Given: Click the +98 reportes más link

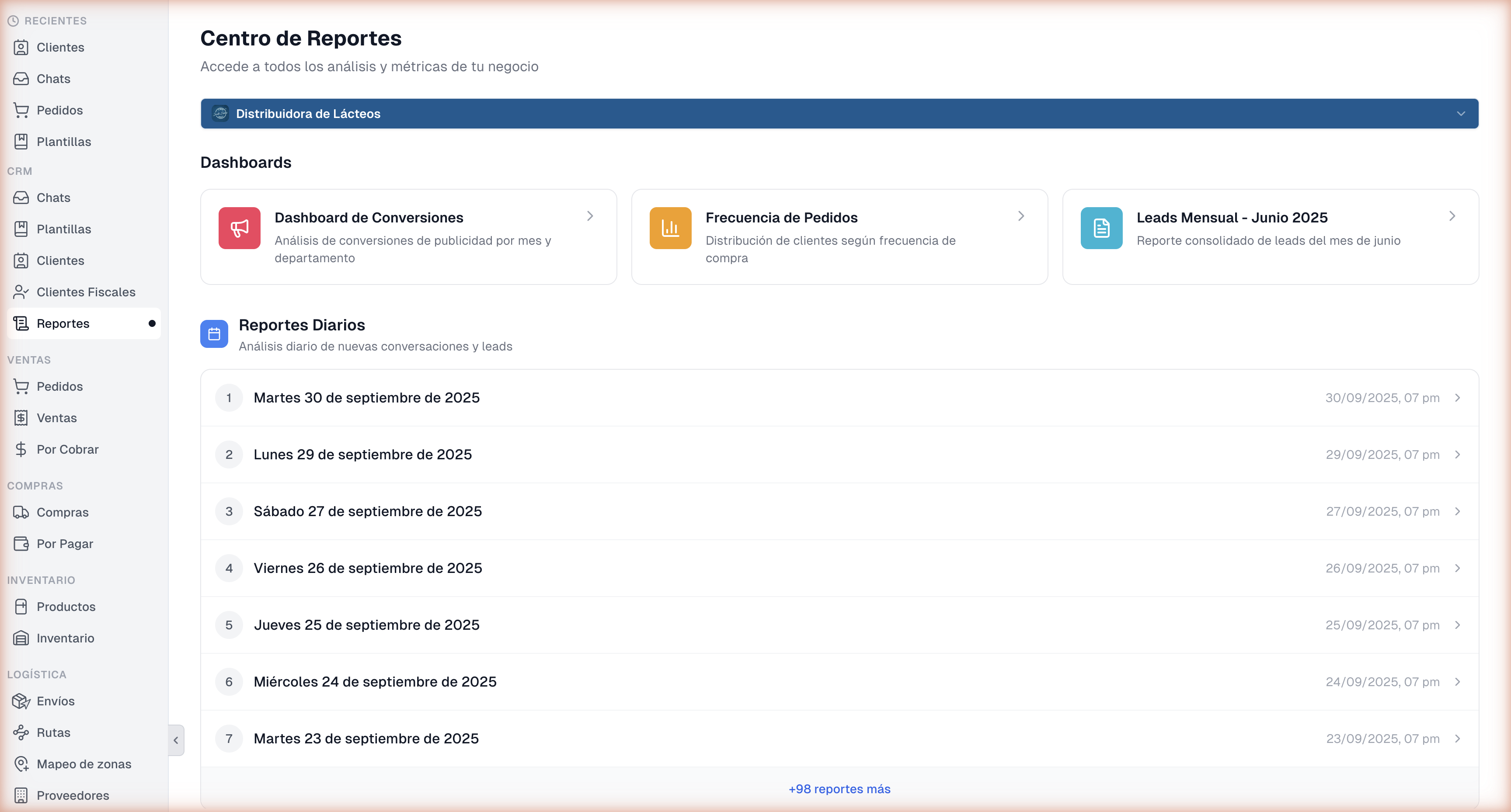Looking at the screenshot, I should [x=839, y=788].
